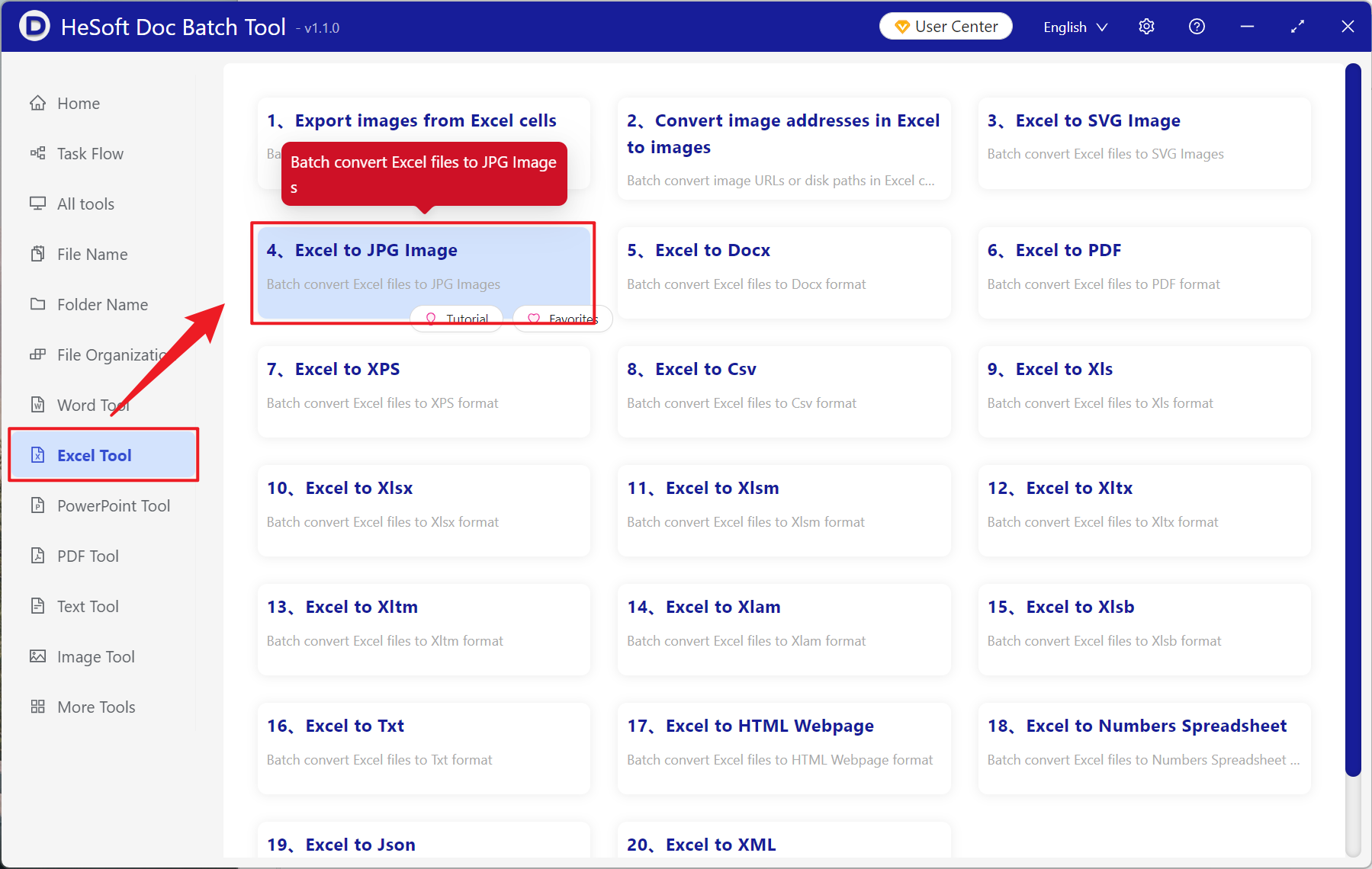This screenshot has width=1372, height=869.
Task: Open the Excel to PDF card
Action: [1144, 272]
